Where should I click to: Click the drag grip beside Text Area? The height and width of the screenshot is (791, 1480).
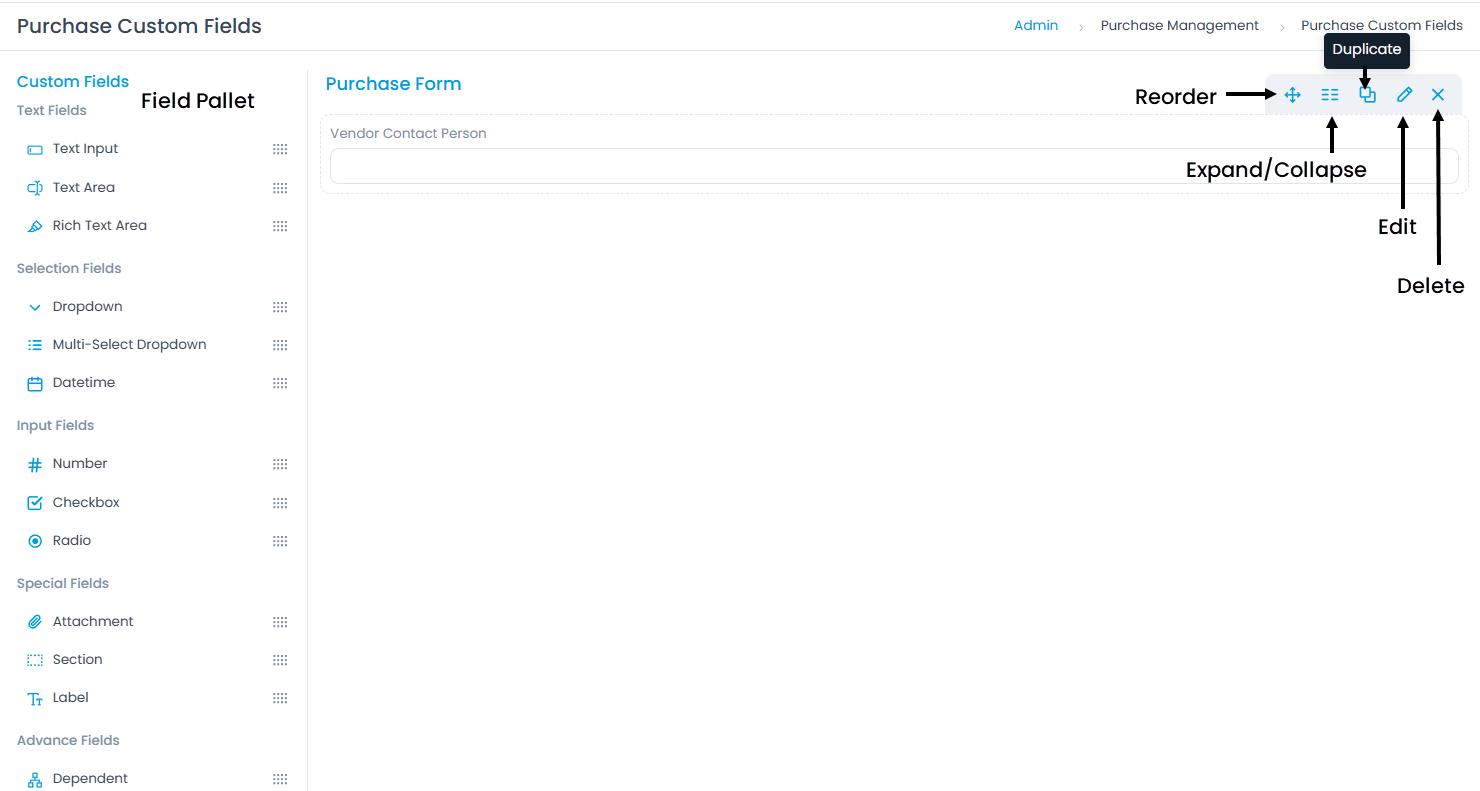[x=280, y=188]
